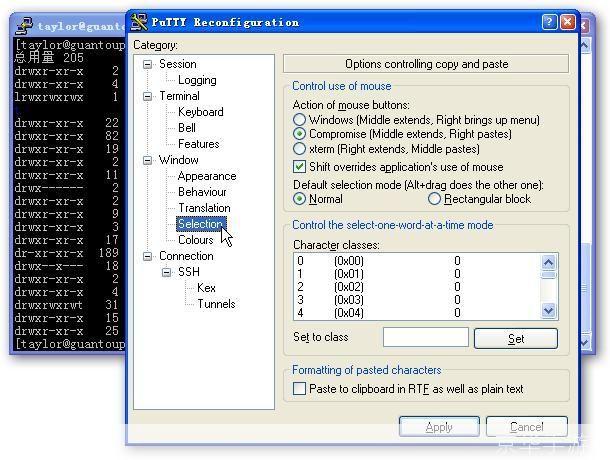Viewport: 610px width, 460px height.
Task: Open the Appearance category
Action: pos(207,176)
